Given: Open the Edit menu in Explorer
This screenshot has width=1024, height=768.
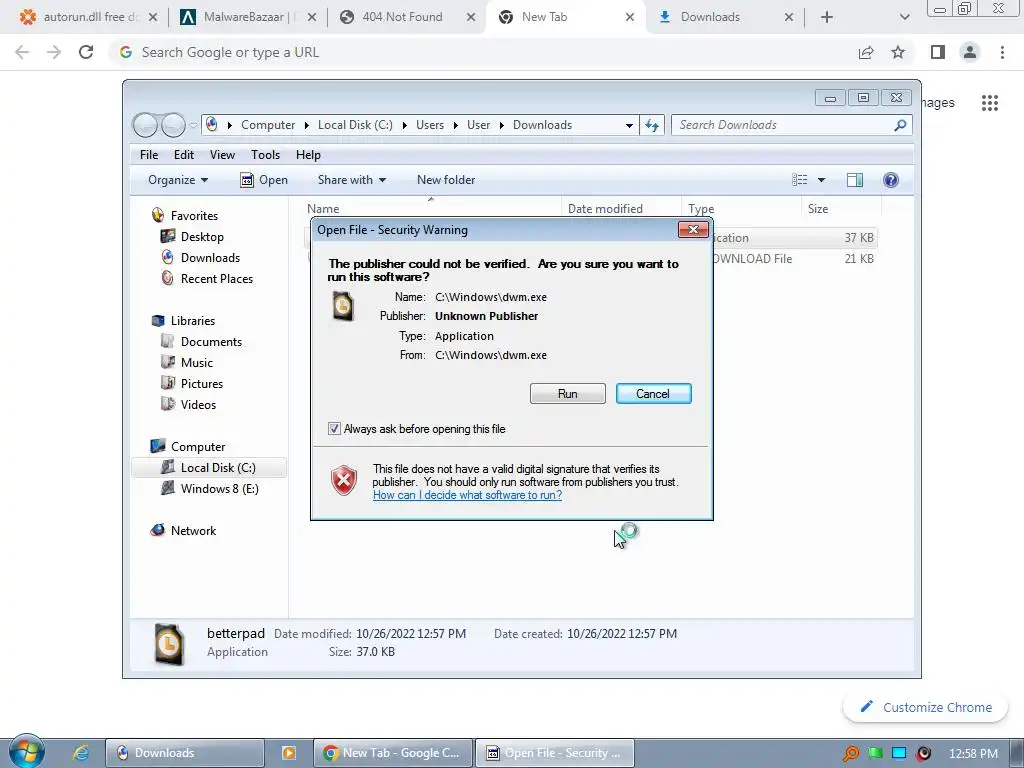Looking at the screenshot, I should point(184,155).
